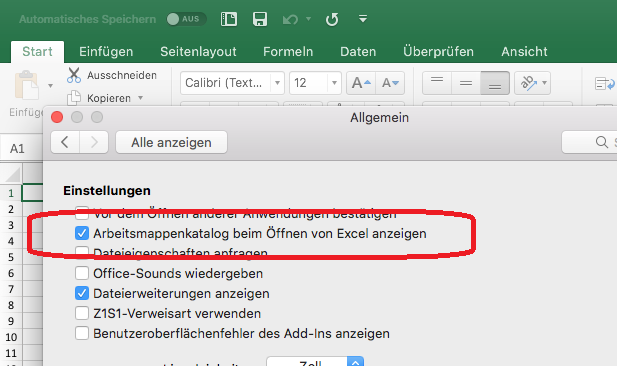Open the Überprüfen ribbon tab
The image size is (617, 366).
pos(438,52)
